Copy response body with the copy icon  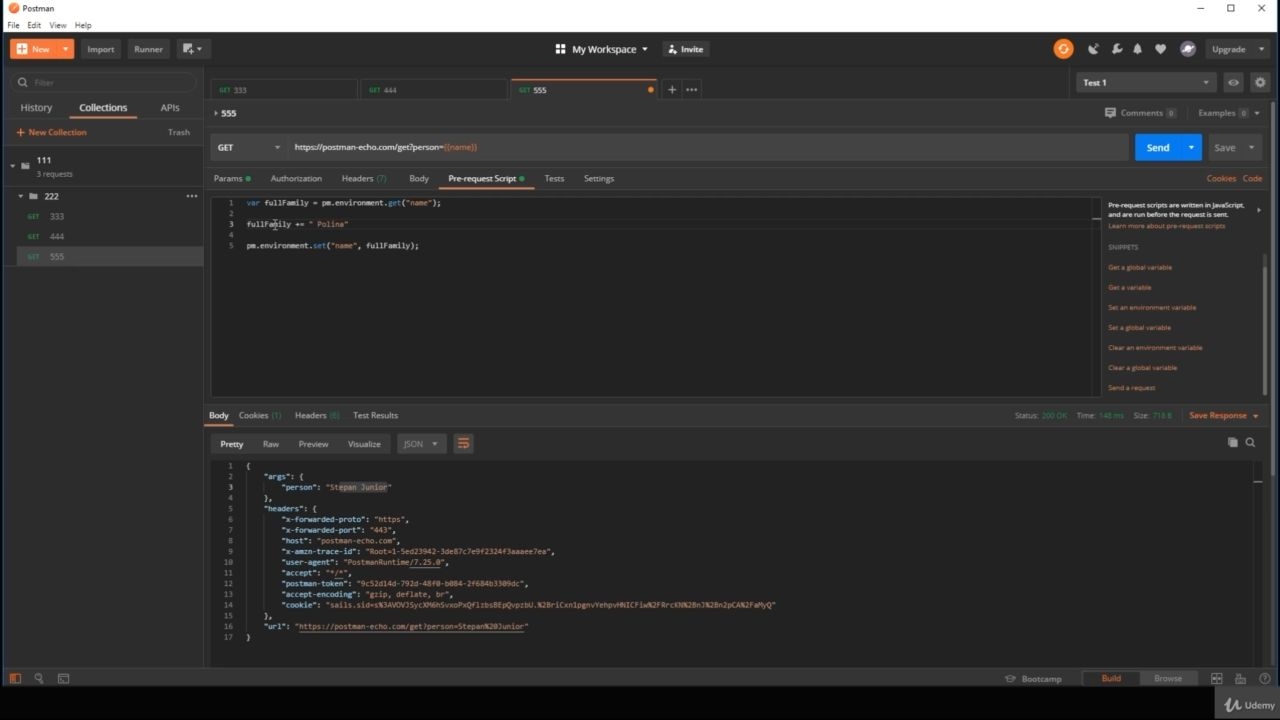point(1232,442)
